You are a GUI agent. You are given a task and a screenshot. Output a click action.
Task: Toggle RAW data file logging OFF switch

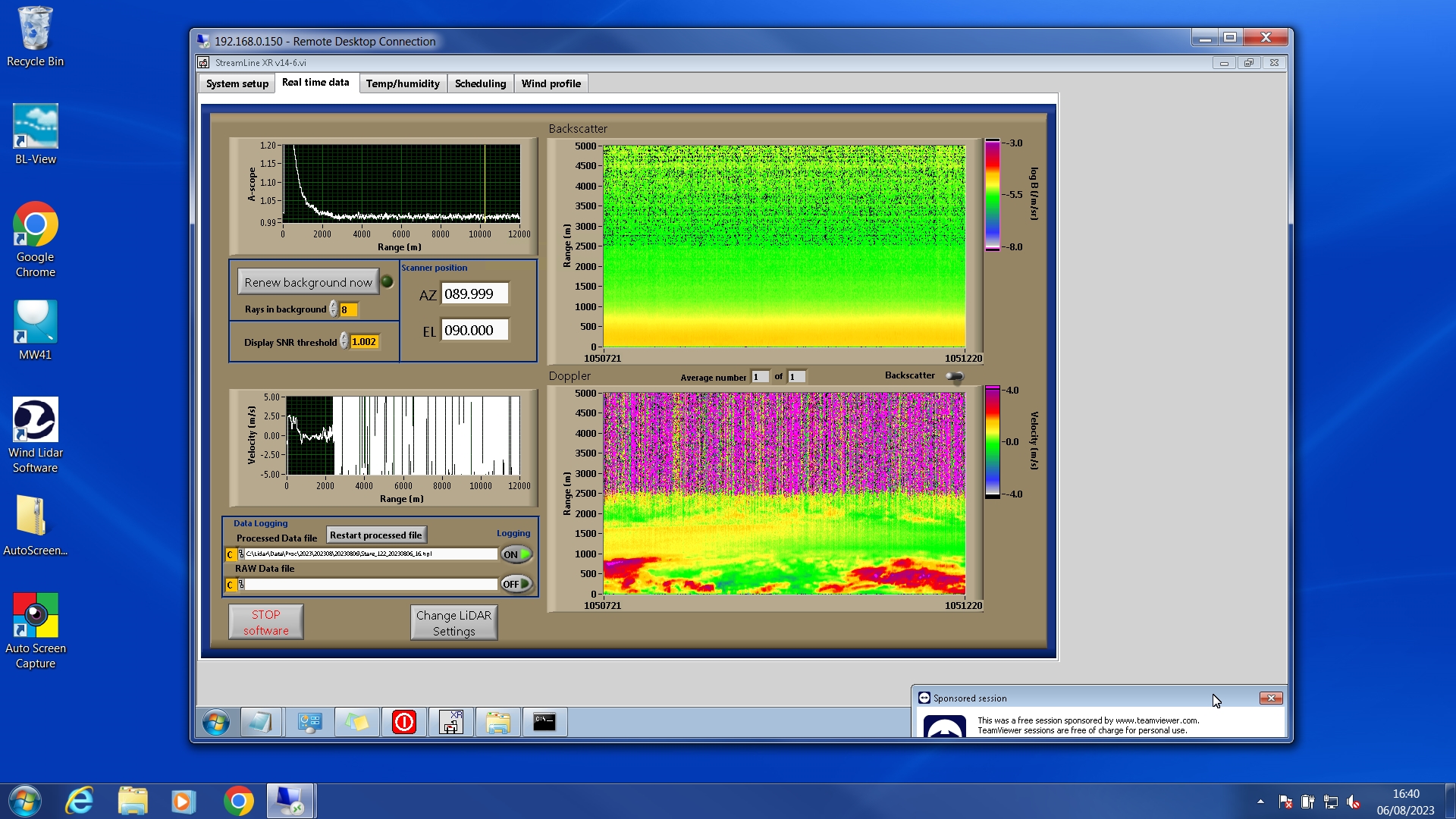516,584
